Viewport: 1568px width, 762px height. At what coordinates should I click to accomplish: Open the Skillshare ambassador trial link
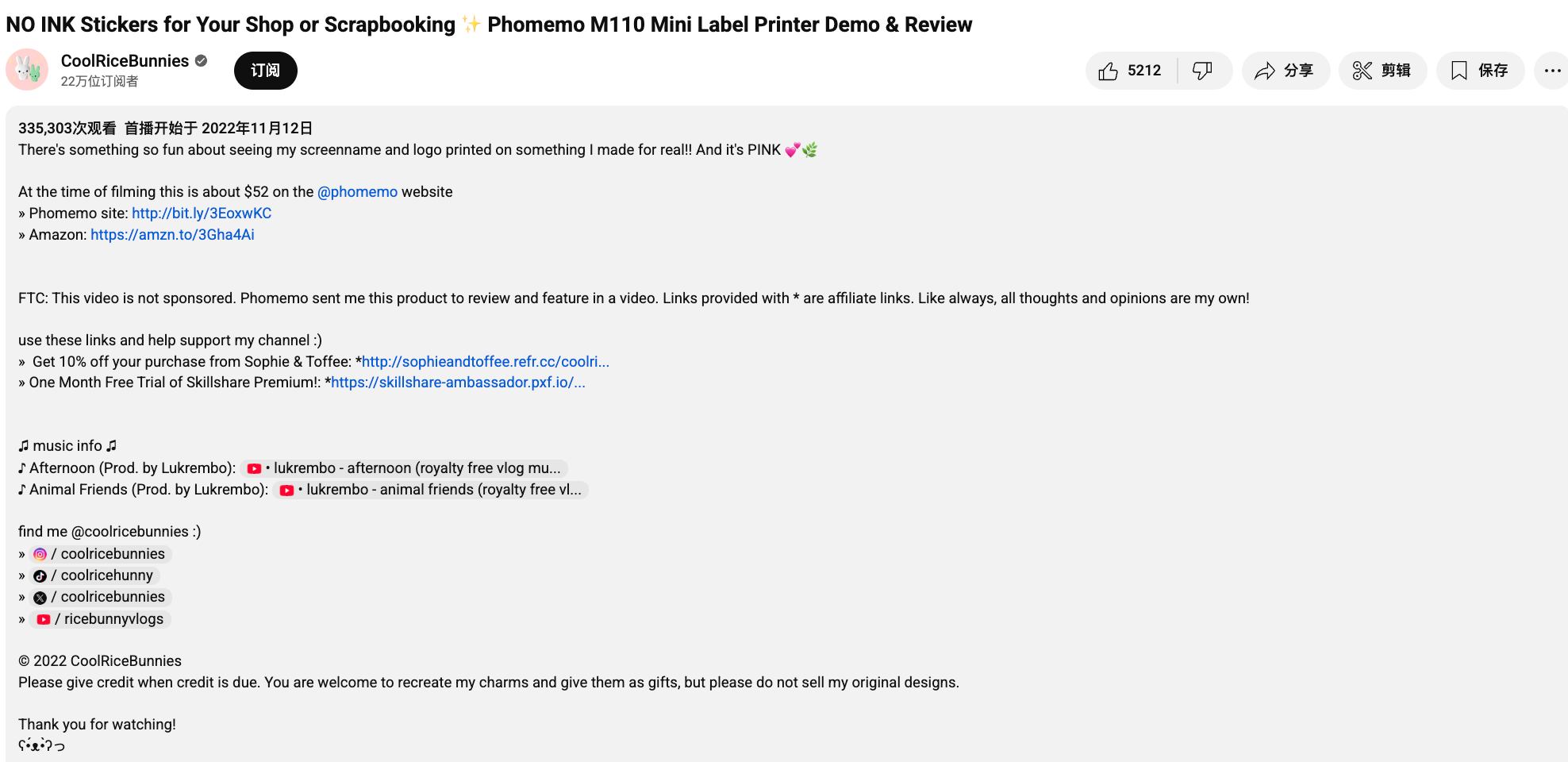tap(458, 383)
